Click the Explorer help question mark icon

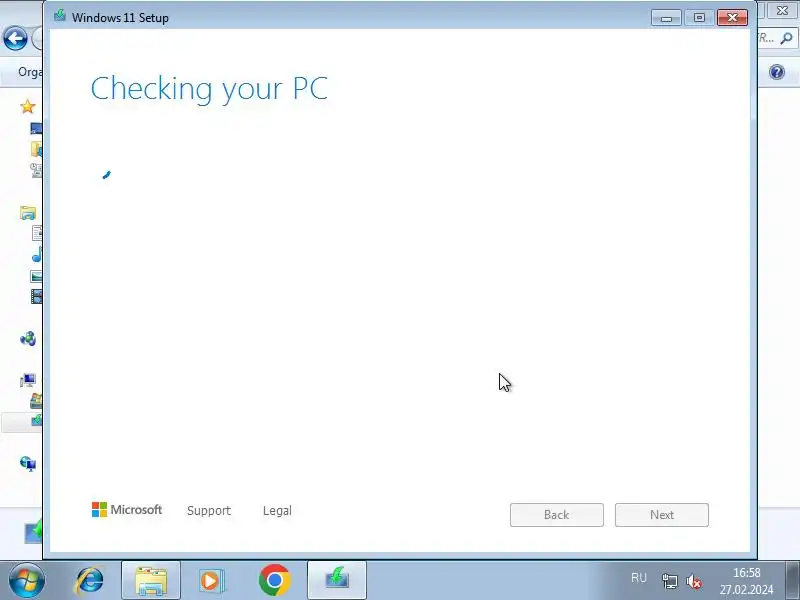pos(777,72)
